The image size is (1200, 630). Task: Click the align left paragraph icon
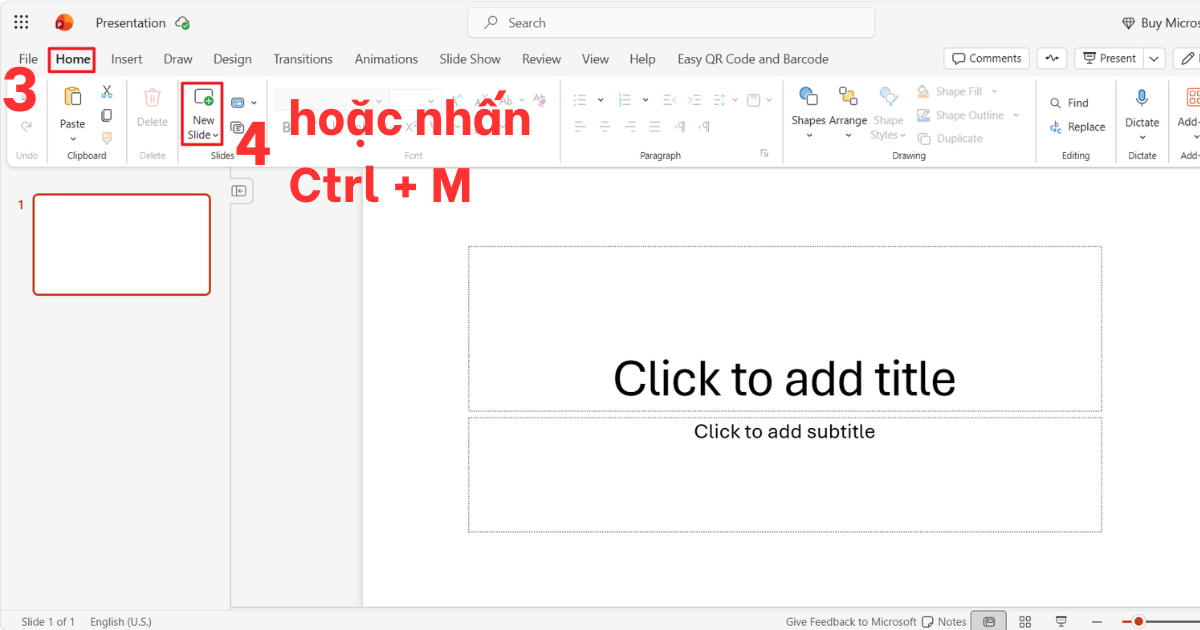580,127
